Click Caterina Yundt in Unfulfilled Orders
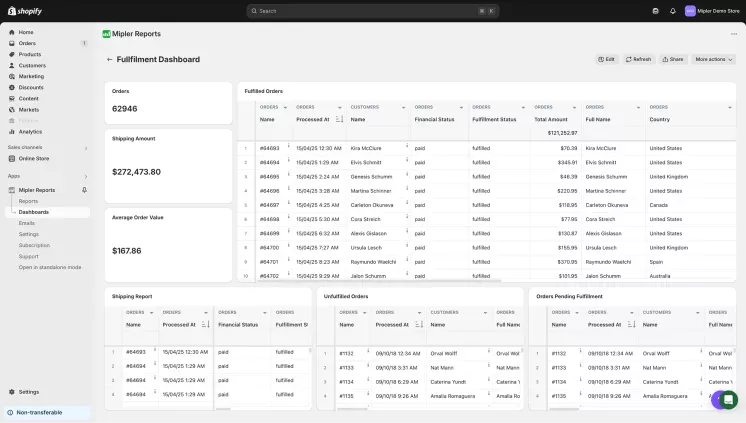The image size is (746, 423). 448,382
